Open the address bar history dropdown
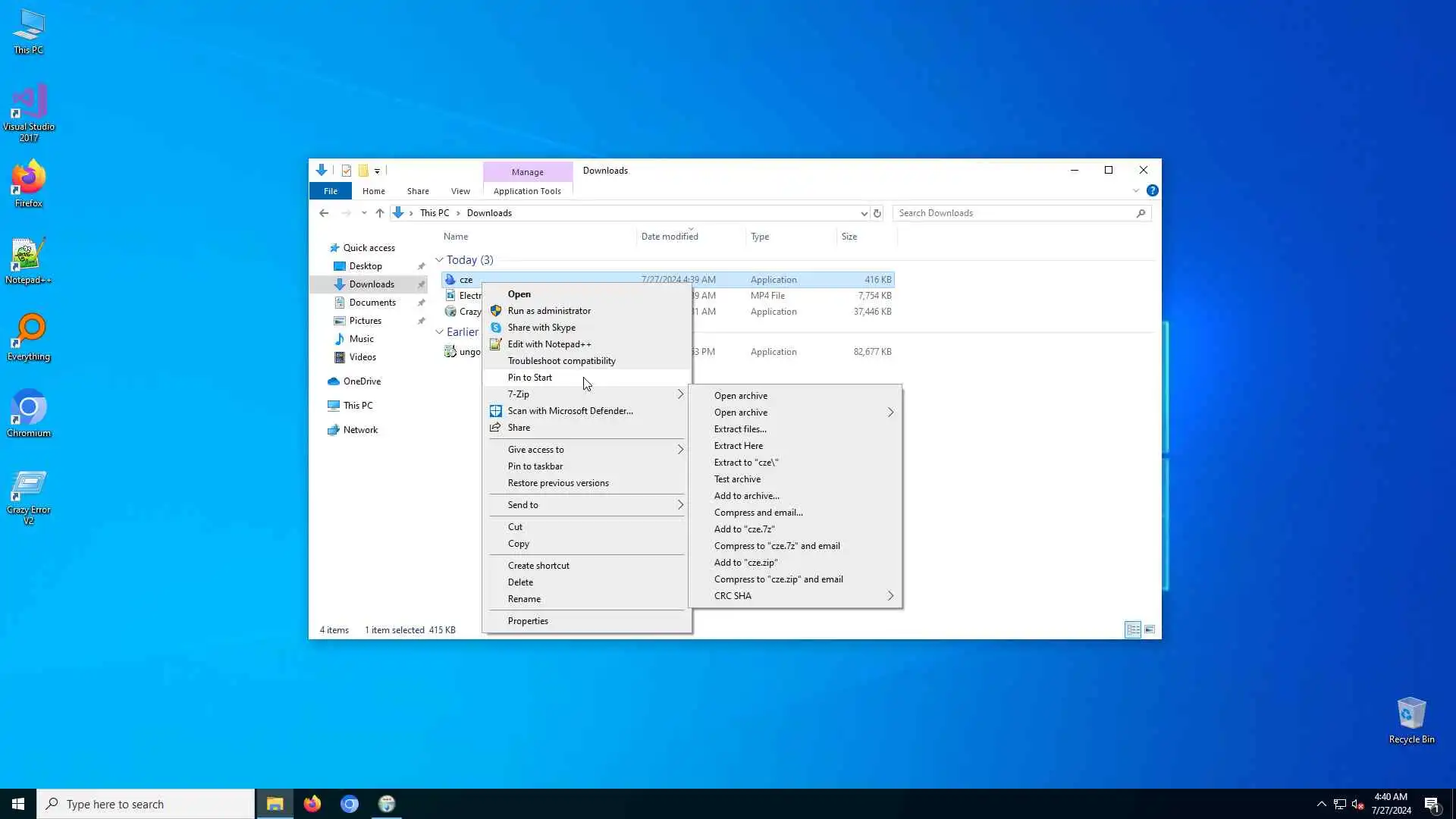This screenshot has height=819, width=1456. (x=864, y=213)
